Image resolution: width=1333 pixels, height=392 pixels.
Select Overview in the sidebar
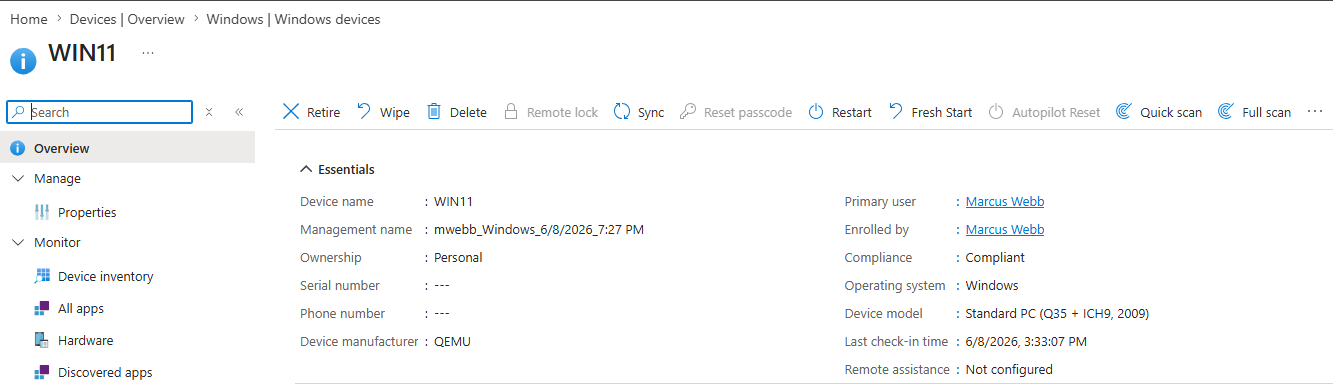[x=127, y=148]
